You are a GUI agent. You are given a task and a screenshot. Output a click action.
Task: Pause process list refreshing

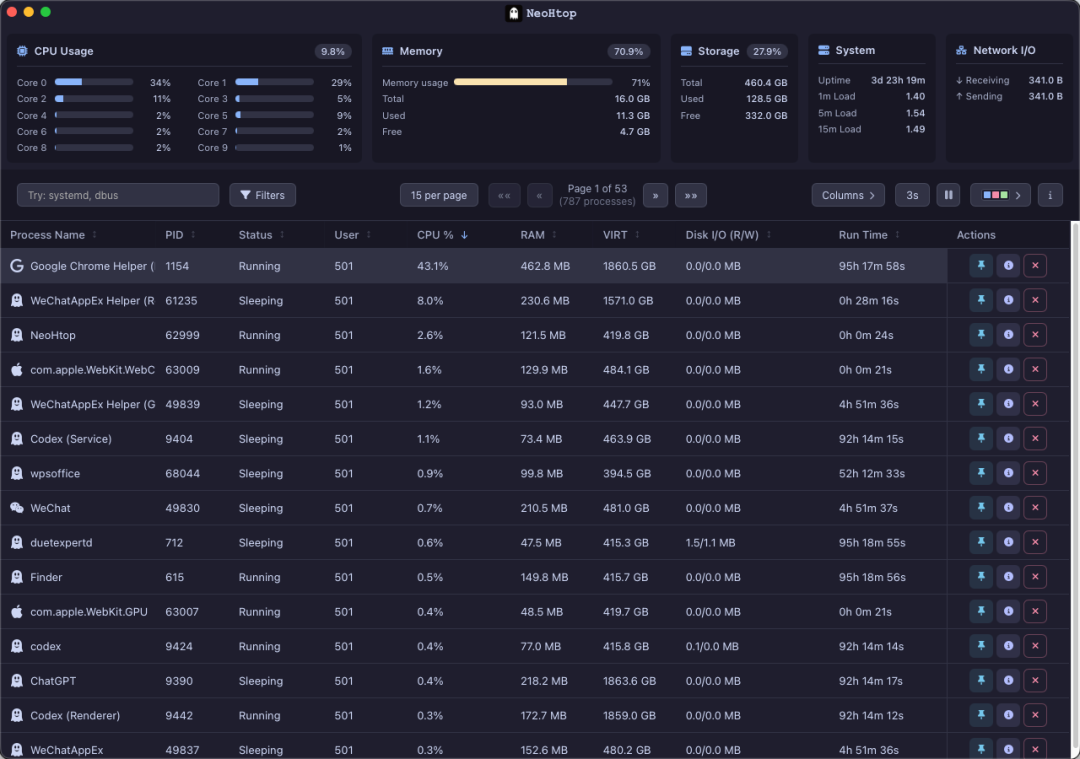pos(948,195)
